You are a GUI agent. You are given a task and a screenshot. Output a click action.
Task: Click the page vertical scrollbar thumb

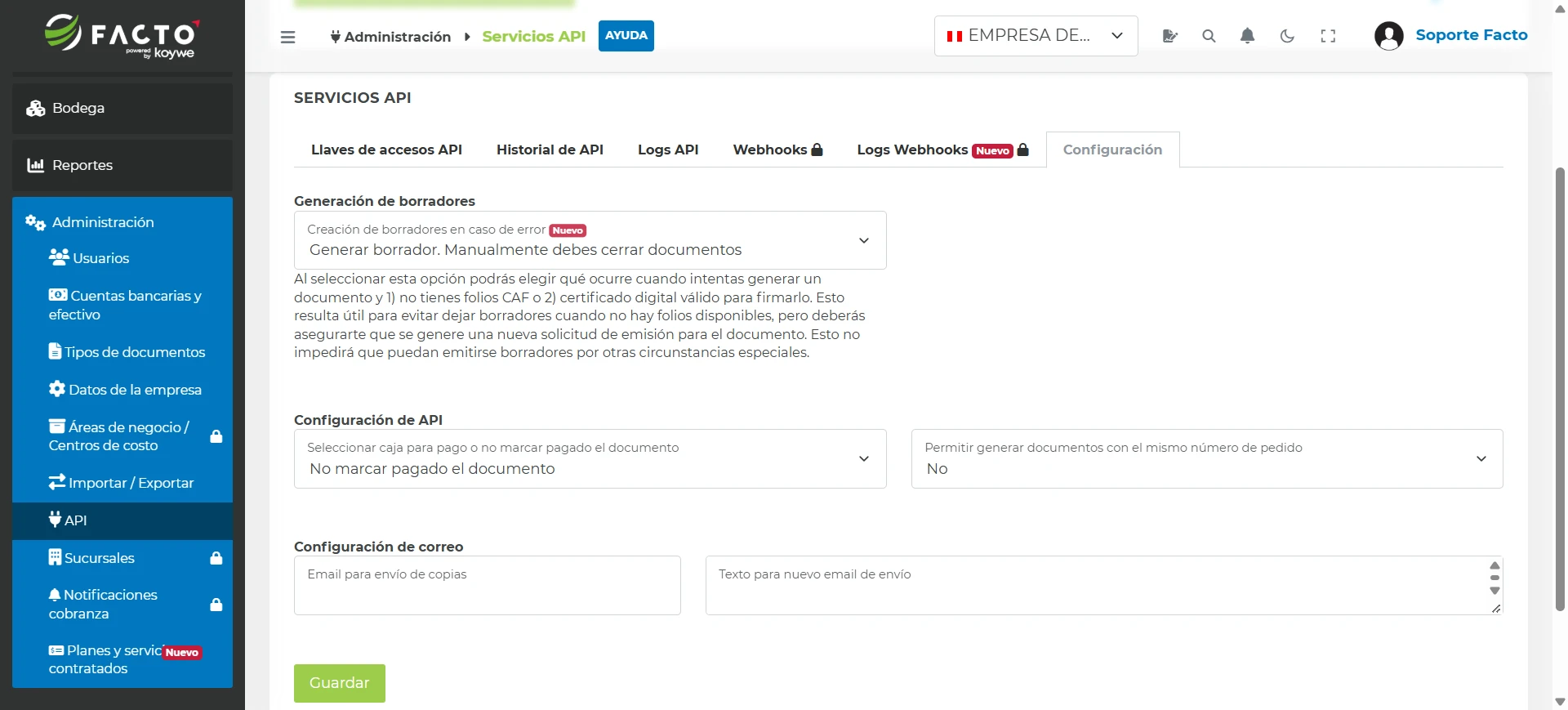[1560, 389]
